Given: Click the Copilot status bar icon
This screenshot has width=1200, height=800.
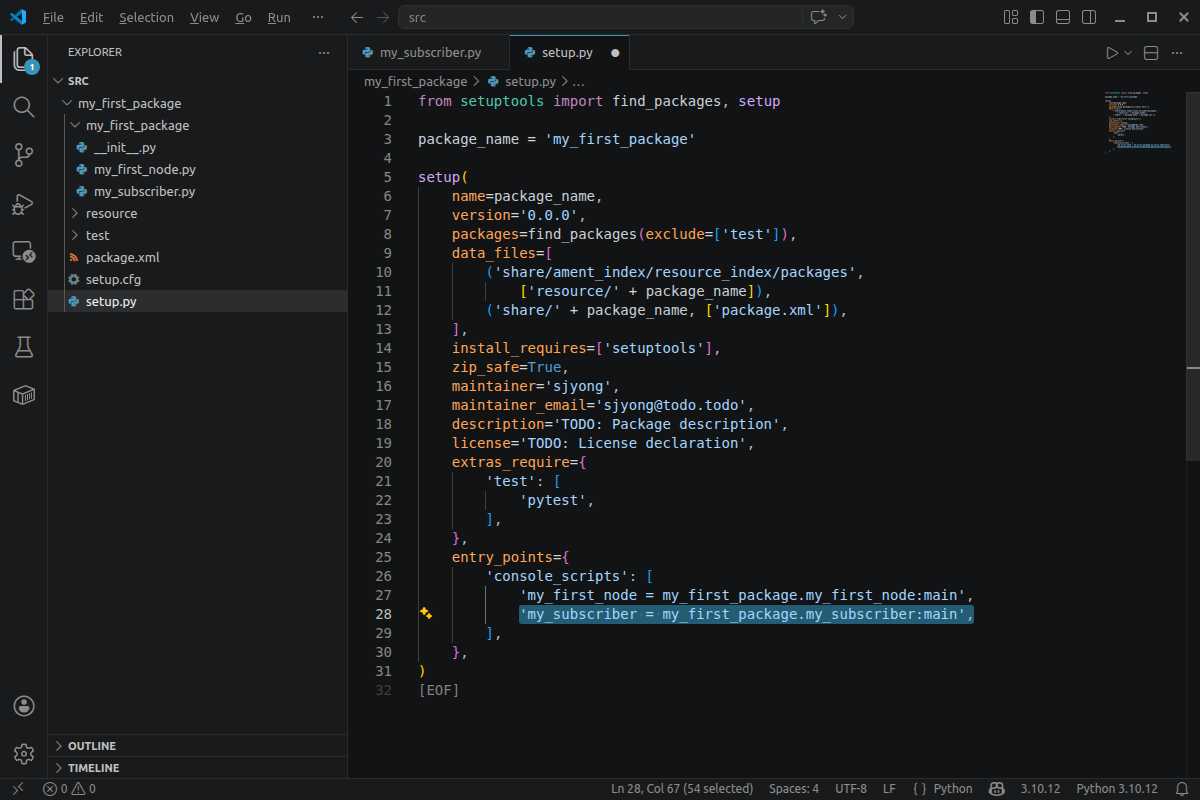Looking at the screenshot, I should coord(996,788).
